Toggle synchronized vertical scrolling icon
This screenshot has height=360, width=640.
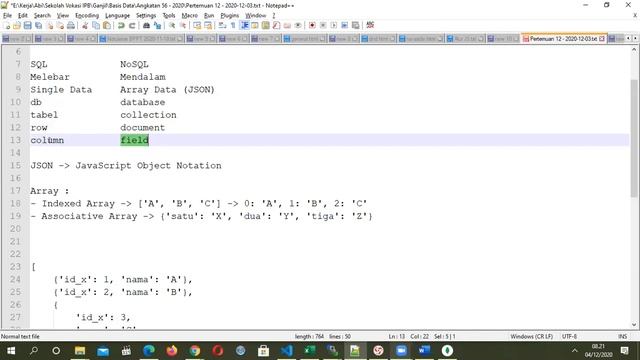[x=197, y=25]
